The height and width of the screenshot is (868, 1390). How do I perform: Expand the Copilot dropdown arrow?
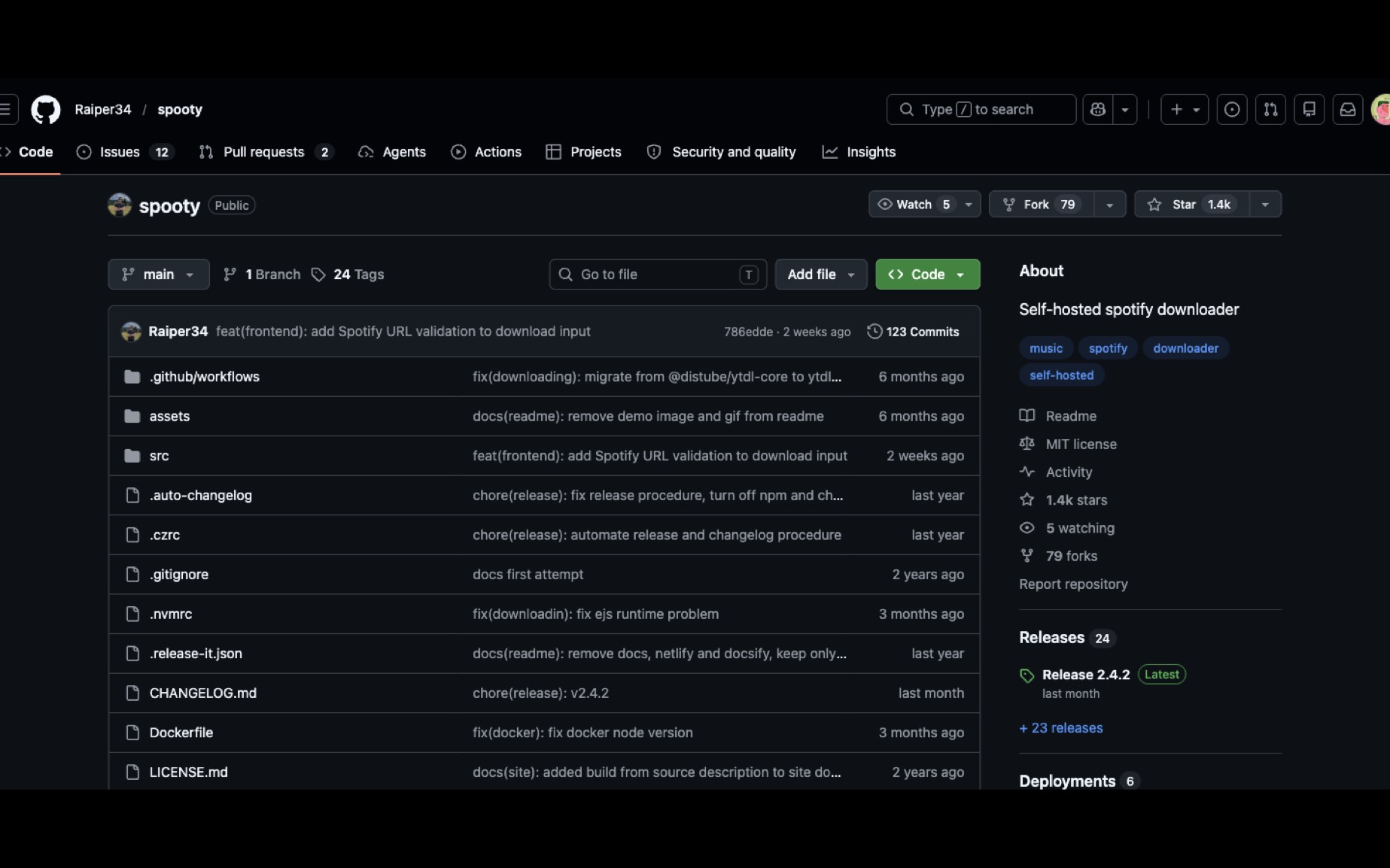click(1125, 110)
